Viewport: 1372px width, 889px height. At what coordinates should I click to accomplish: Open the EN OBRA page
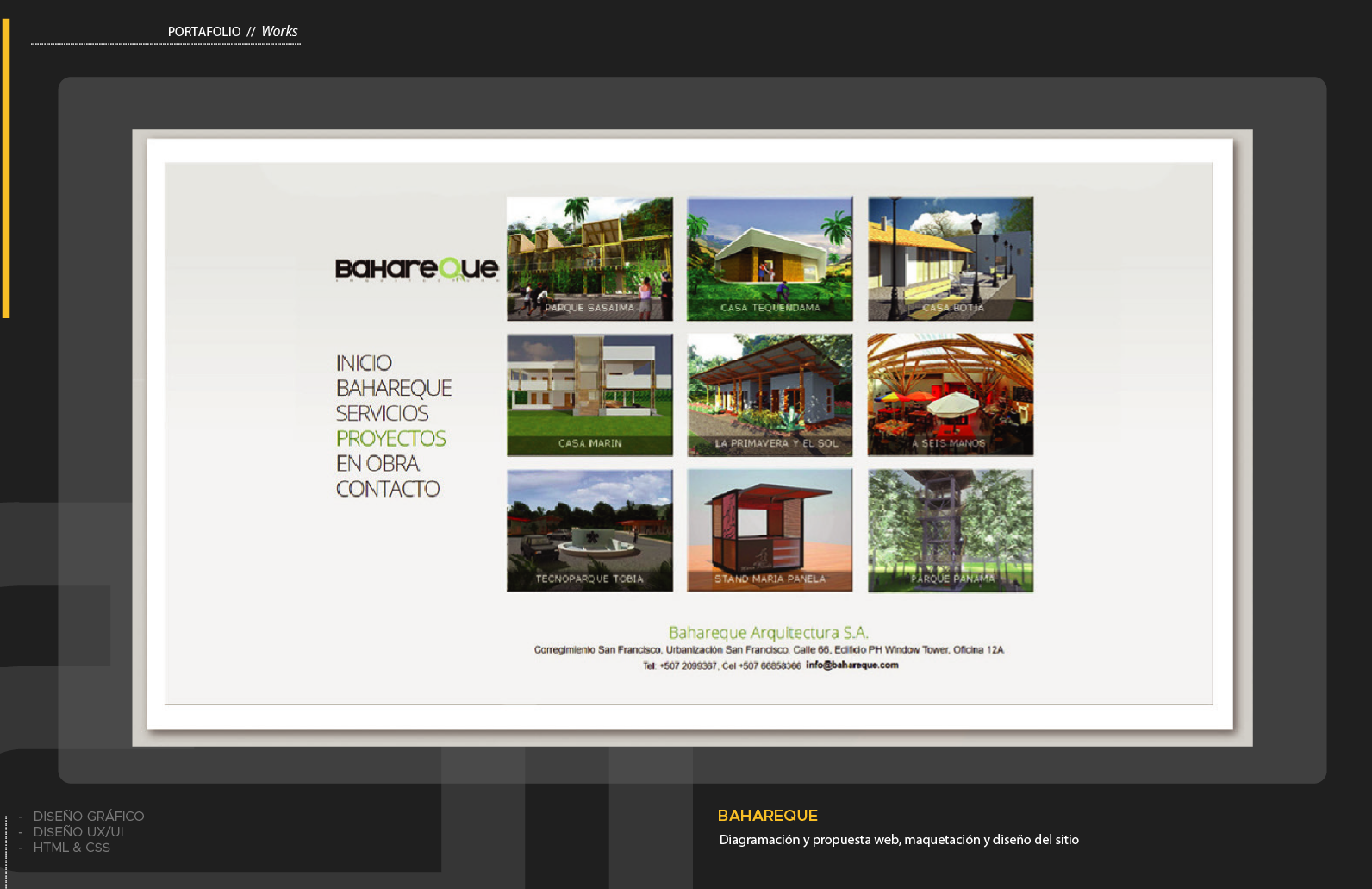click(377, 464)
